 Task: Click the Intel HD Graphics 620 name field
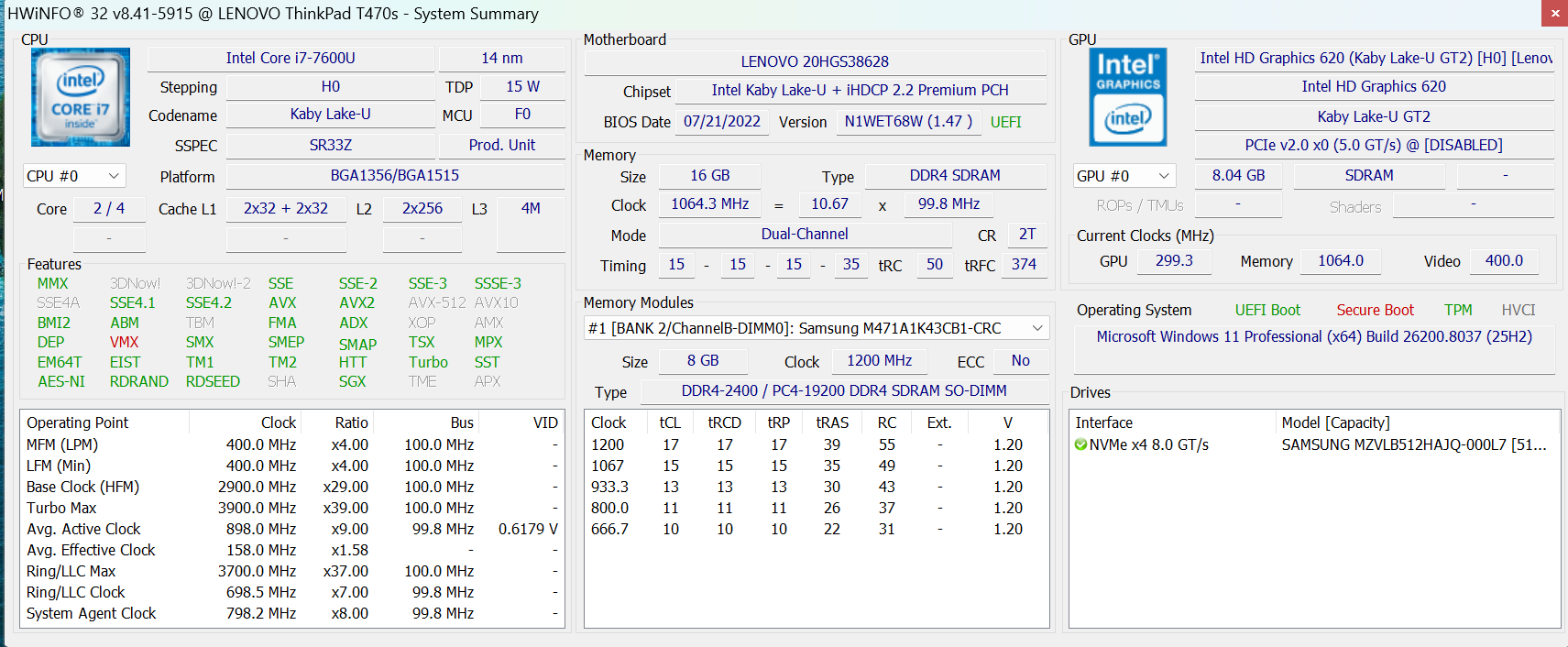click(1374, 87)
